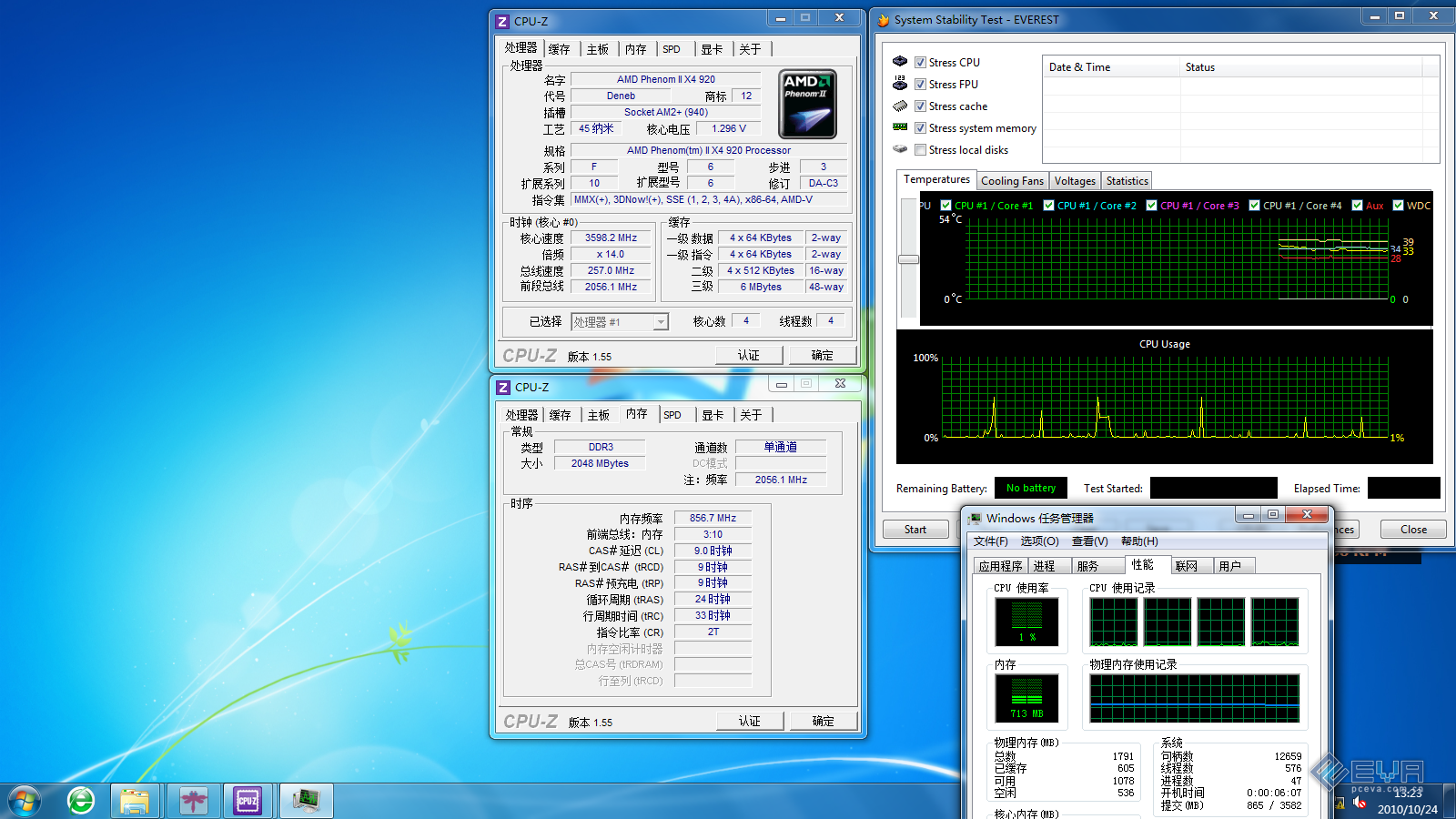Screen dimensions: 1456x819
Task: Open the Windows Start orb
Action: (x=25, y=801)
